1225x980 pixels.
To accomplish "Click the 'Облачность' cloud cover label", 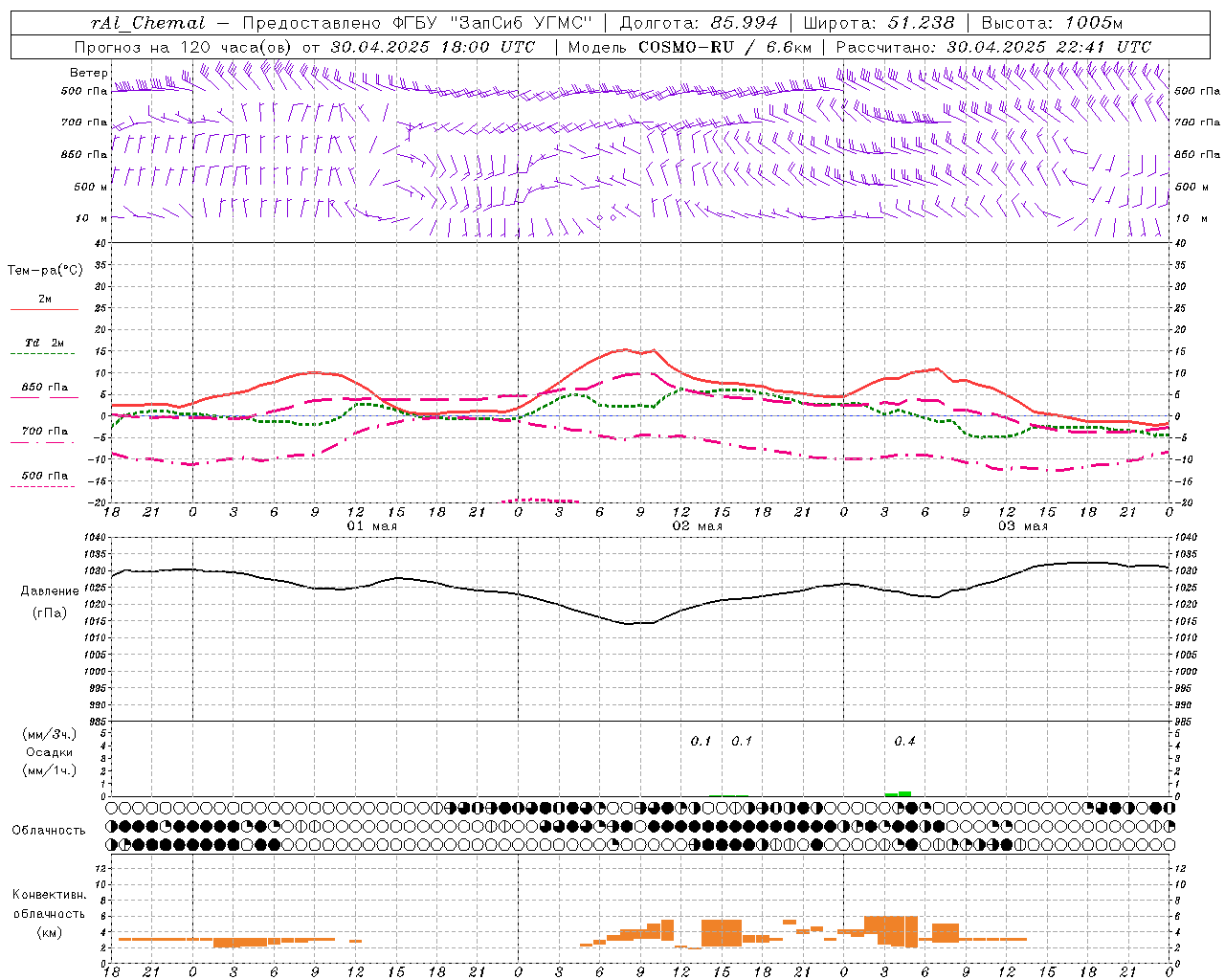I will click(x=49, y=831).
